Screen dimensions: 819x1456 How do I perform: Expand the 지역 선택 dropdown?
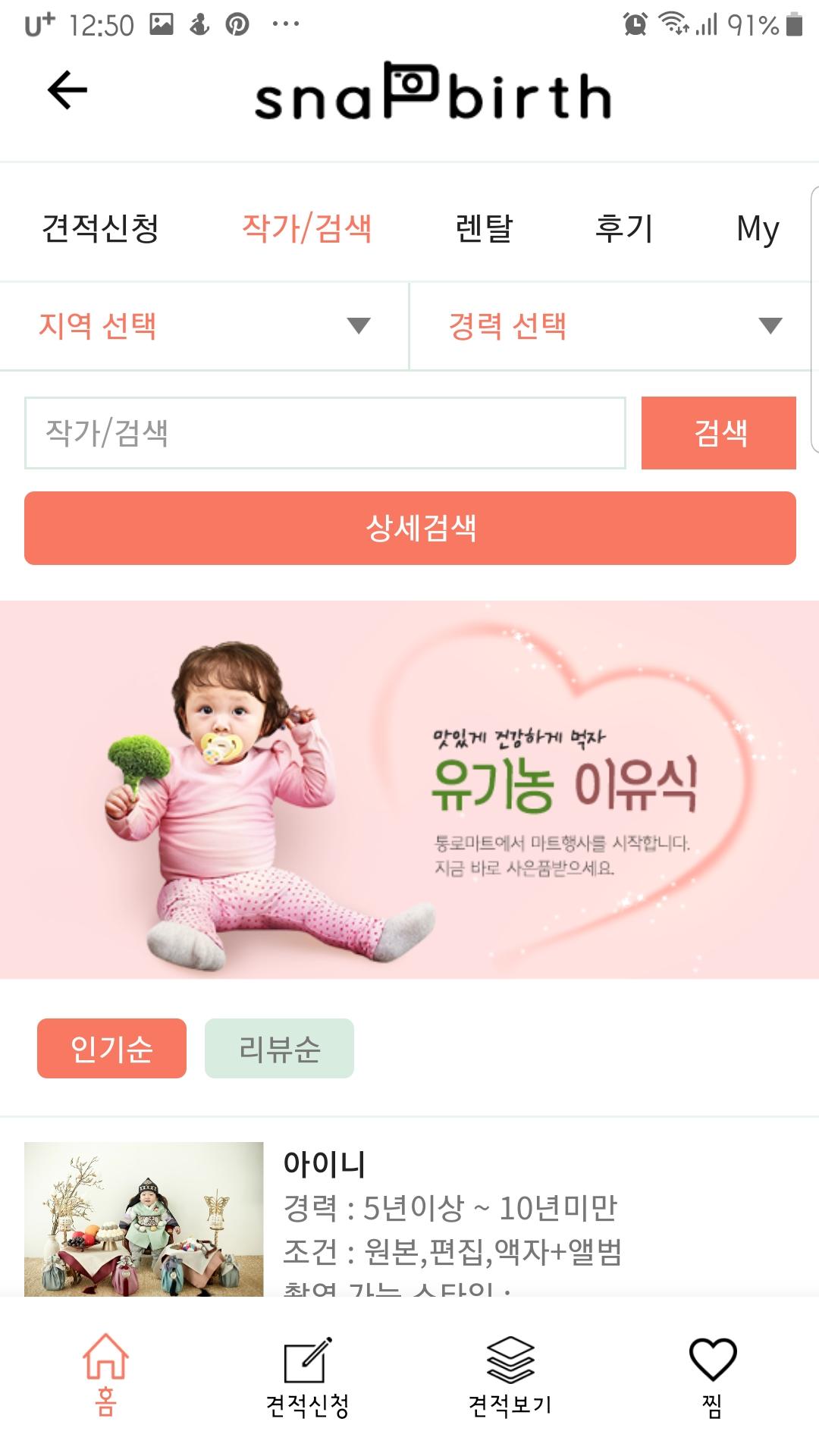[204, 326]
